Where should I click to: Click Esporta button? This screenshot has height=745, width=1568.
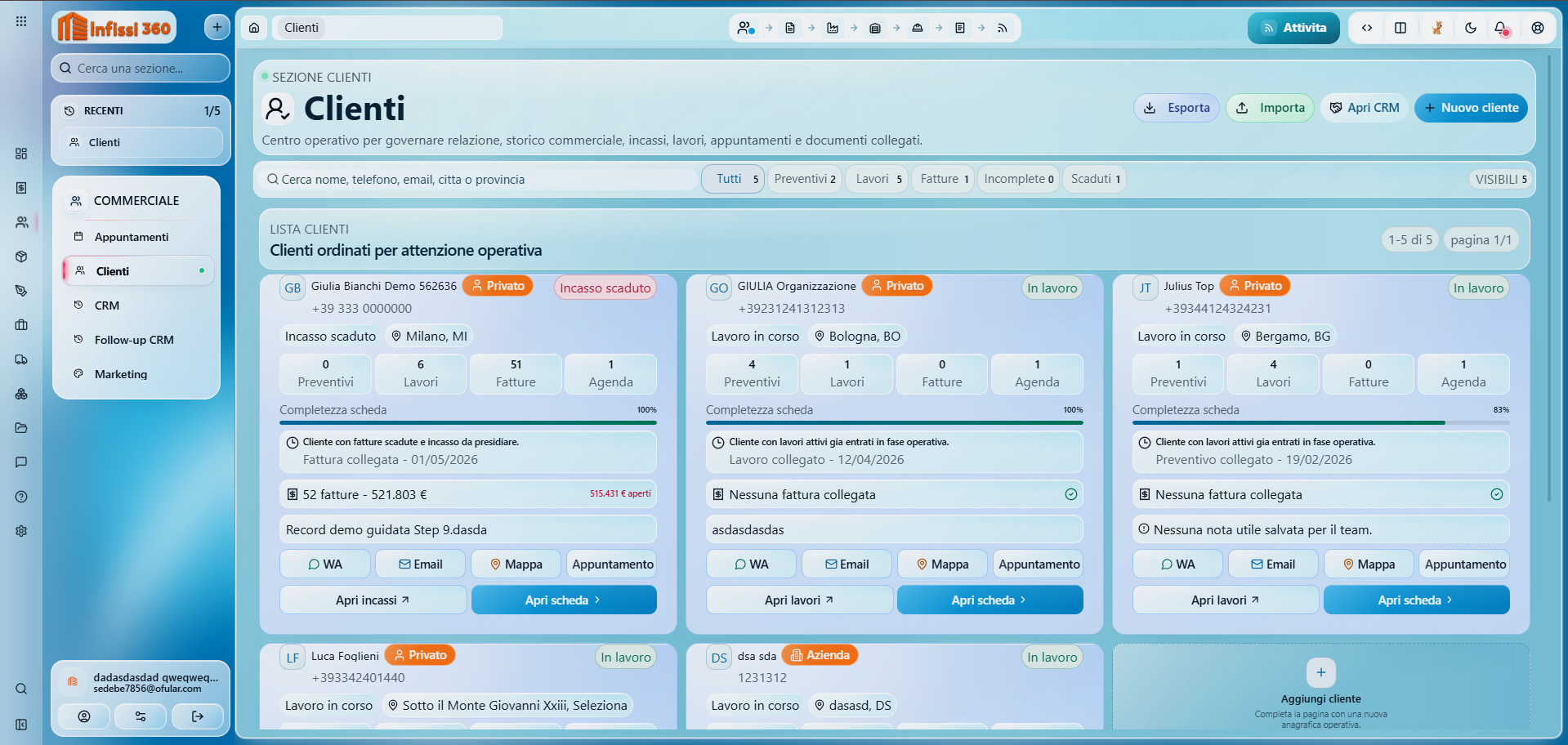(x=1177, y=108)
